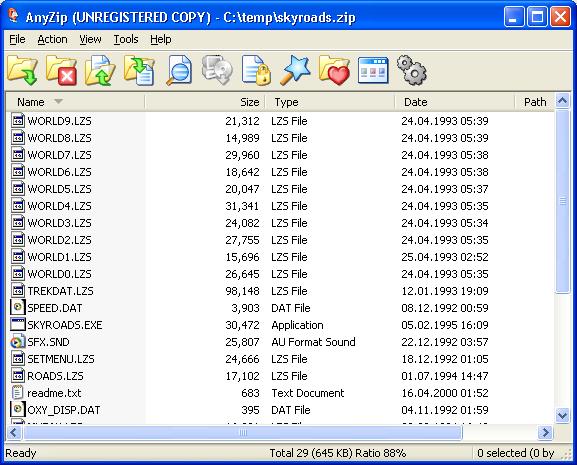
Task: Select file name WORLD7.LZS
Action: [x=60, y=155]
